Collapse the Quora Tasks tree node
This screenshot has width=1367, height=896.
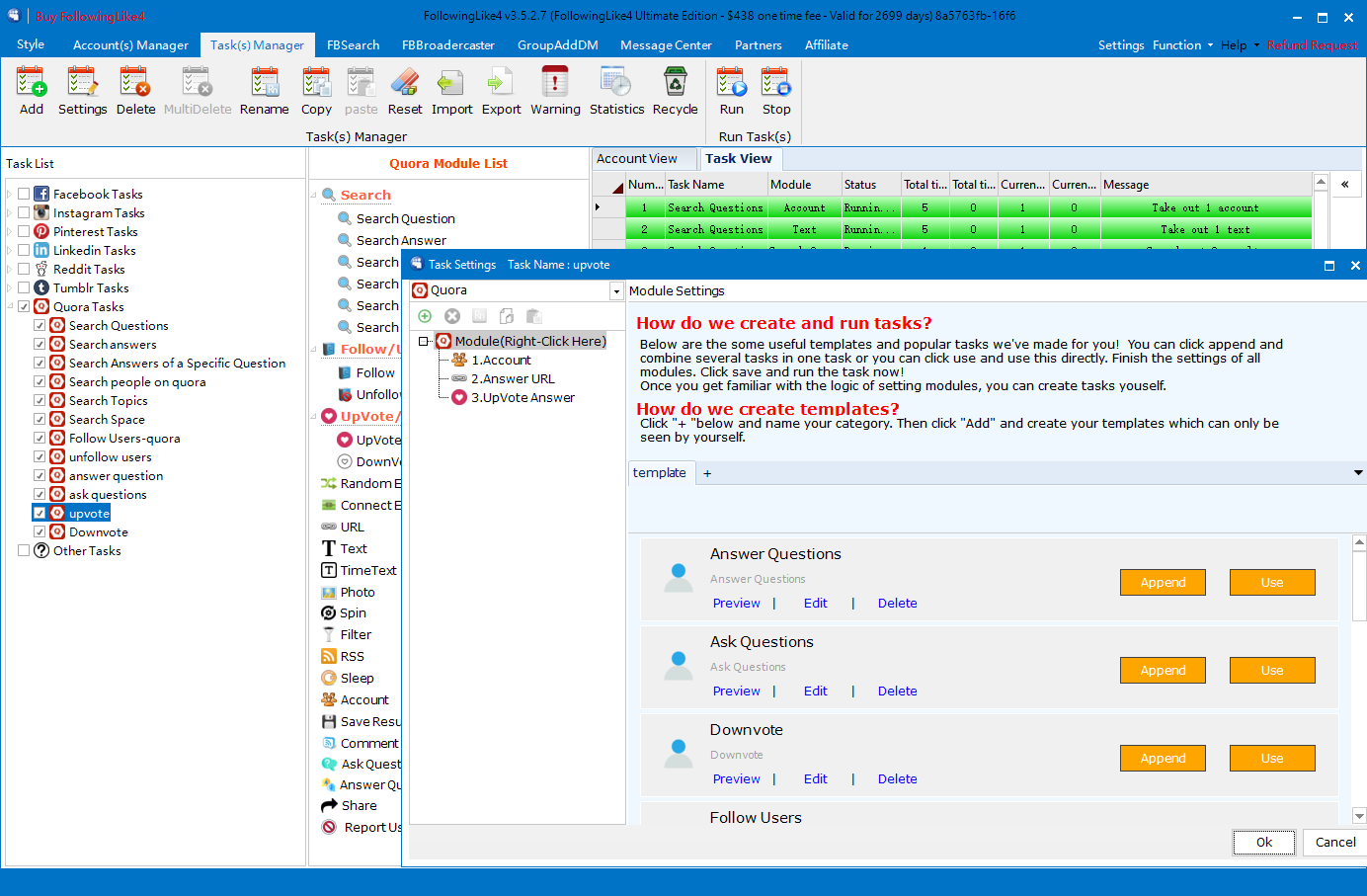coord(10,307)
